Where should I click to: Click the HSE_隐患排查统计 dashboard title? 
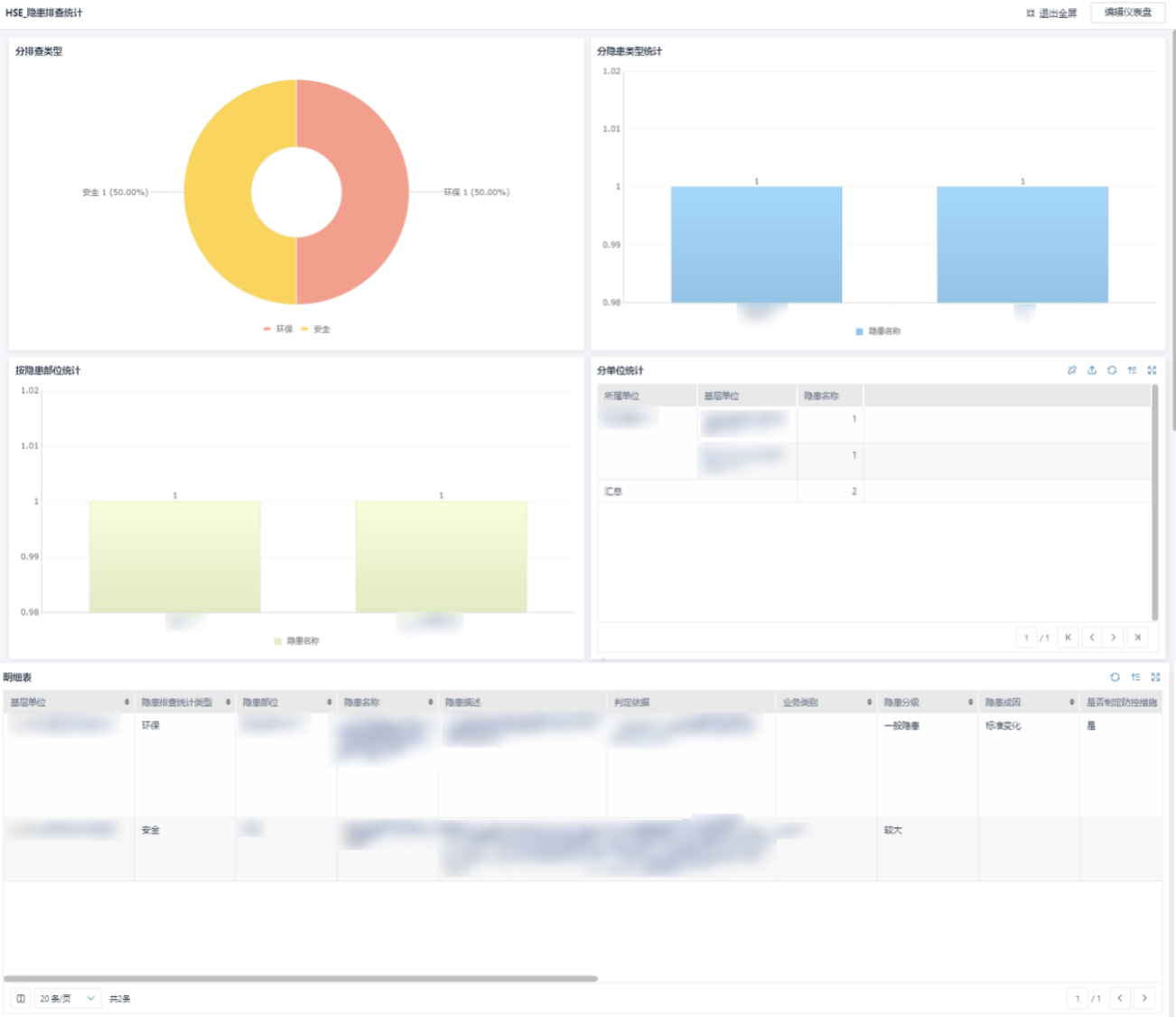44,13
